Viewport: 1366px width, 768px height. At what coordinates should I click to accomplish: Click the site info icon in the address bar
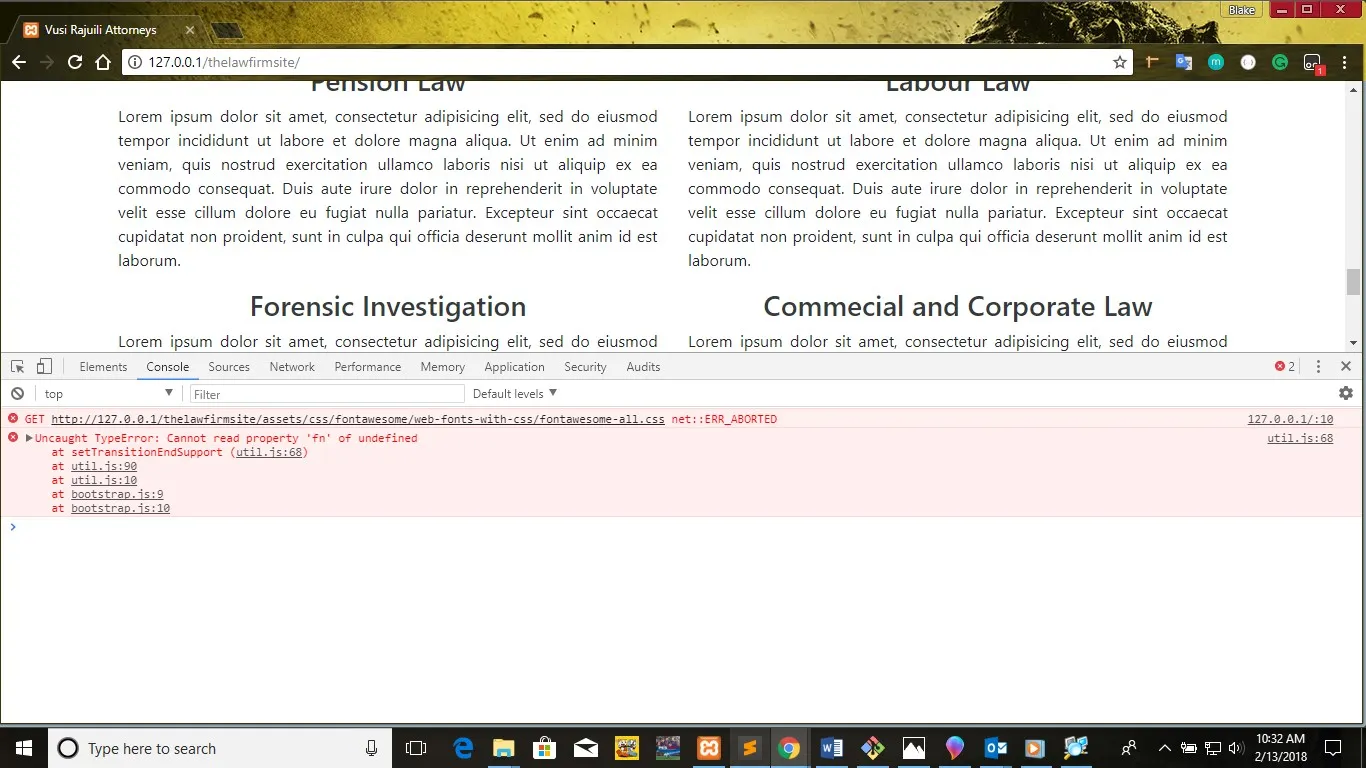coord(134,62)
